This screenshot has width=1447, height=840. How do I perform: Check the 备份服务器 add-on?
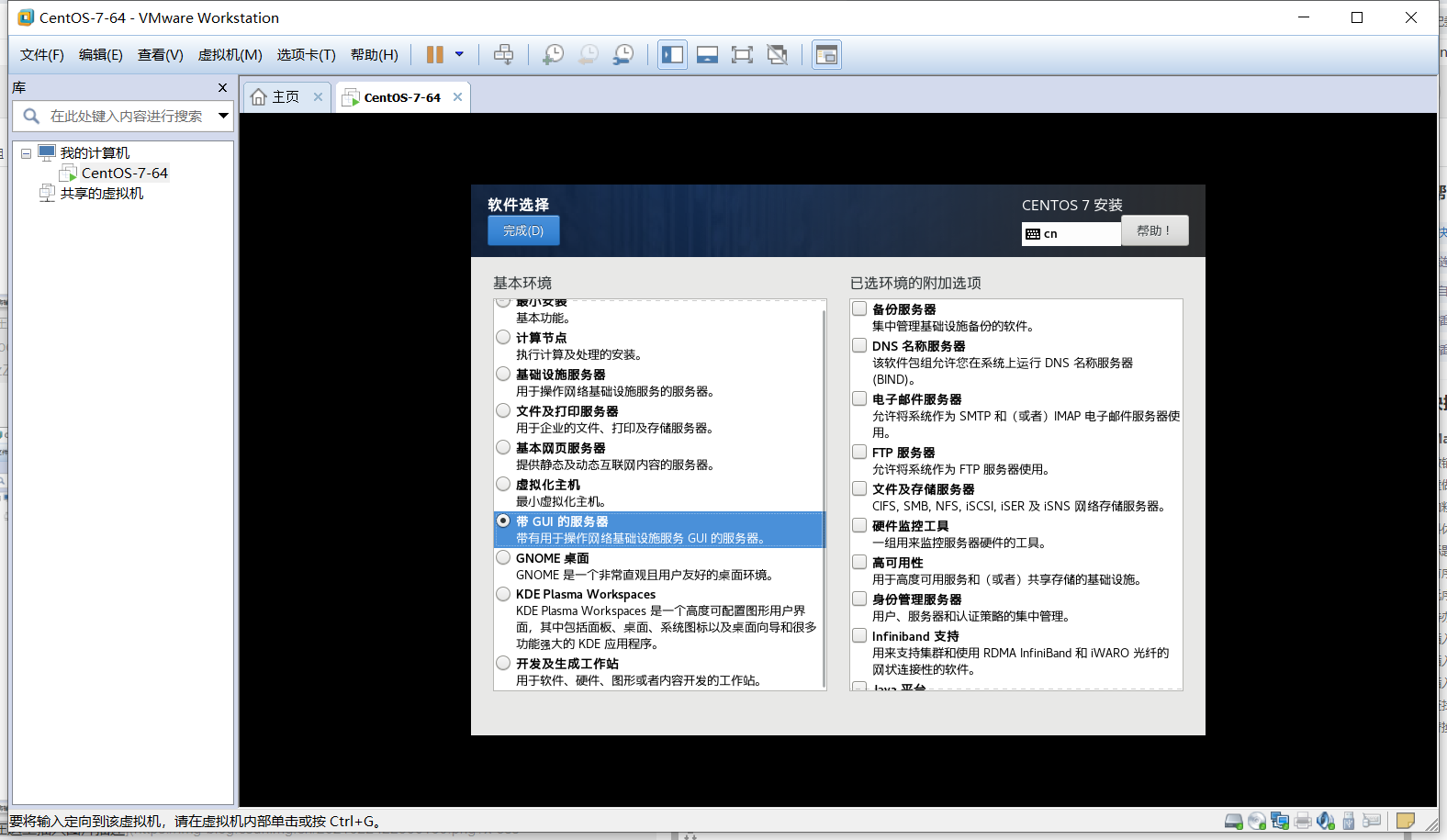pos(859,308)
